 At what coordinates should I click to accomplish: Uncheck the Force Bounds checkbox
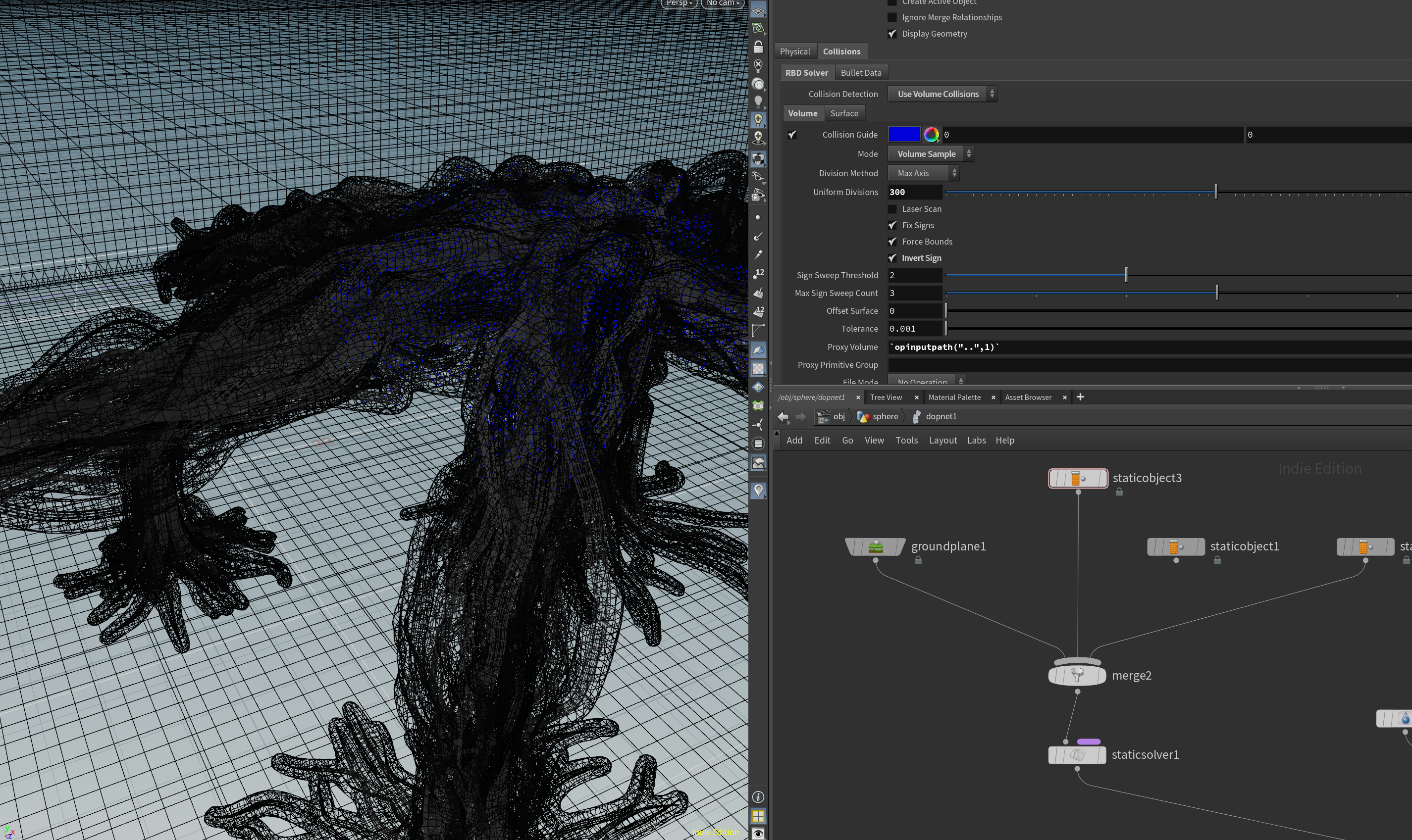coord(892,242)
